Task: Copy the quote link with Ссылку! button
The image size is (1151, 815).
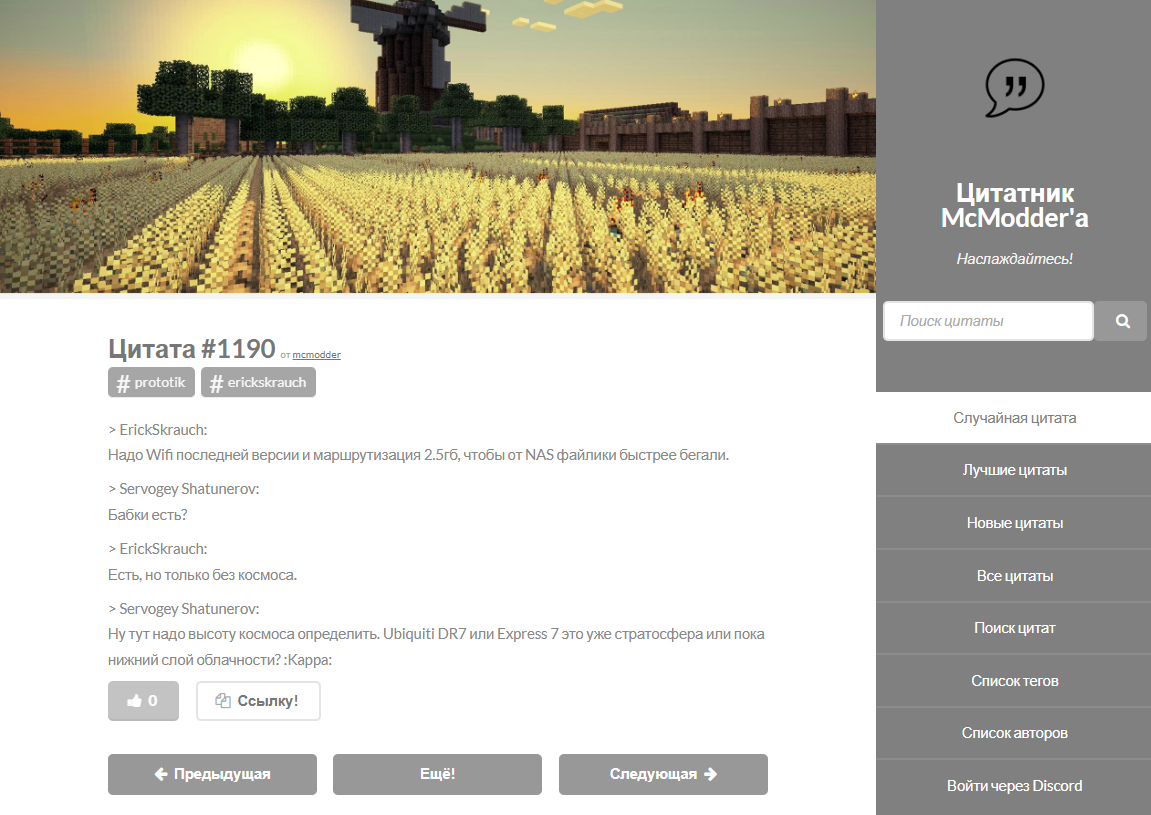Action: click(258, 700)
